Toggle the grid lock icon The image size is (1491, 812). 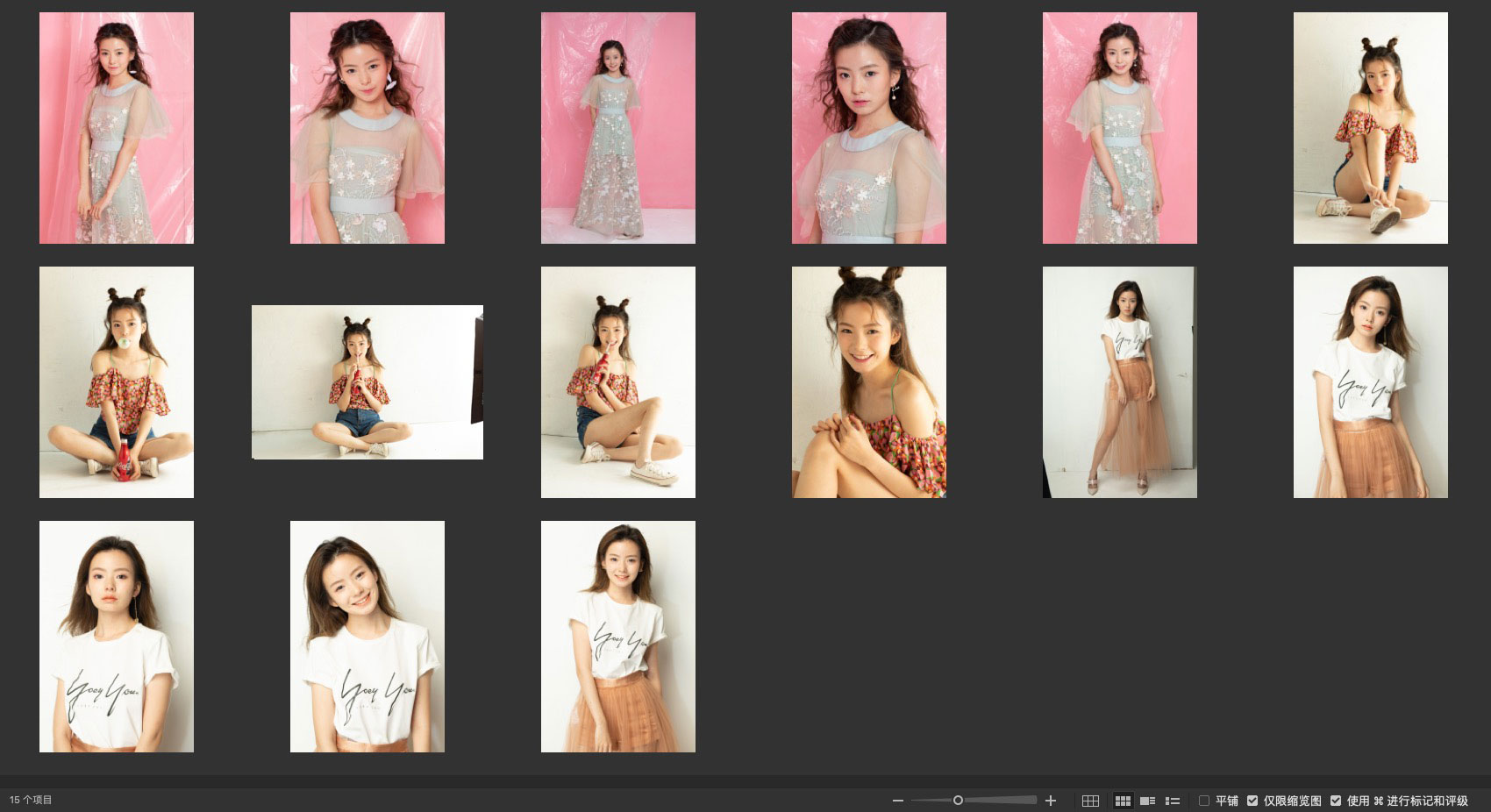[x=1090, y=801]
